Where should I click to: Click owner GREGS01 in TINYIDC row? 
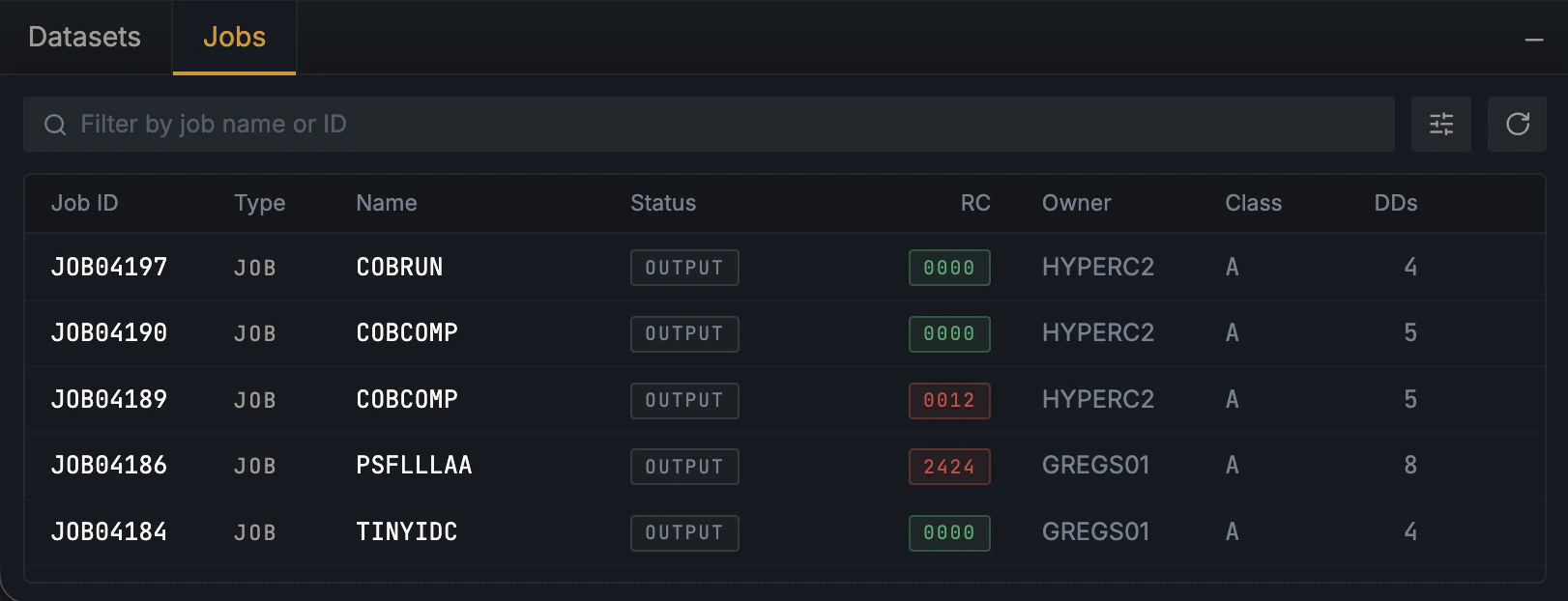[x=1095, y=532]
